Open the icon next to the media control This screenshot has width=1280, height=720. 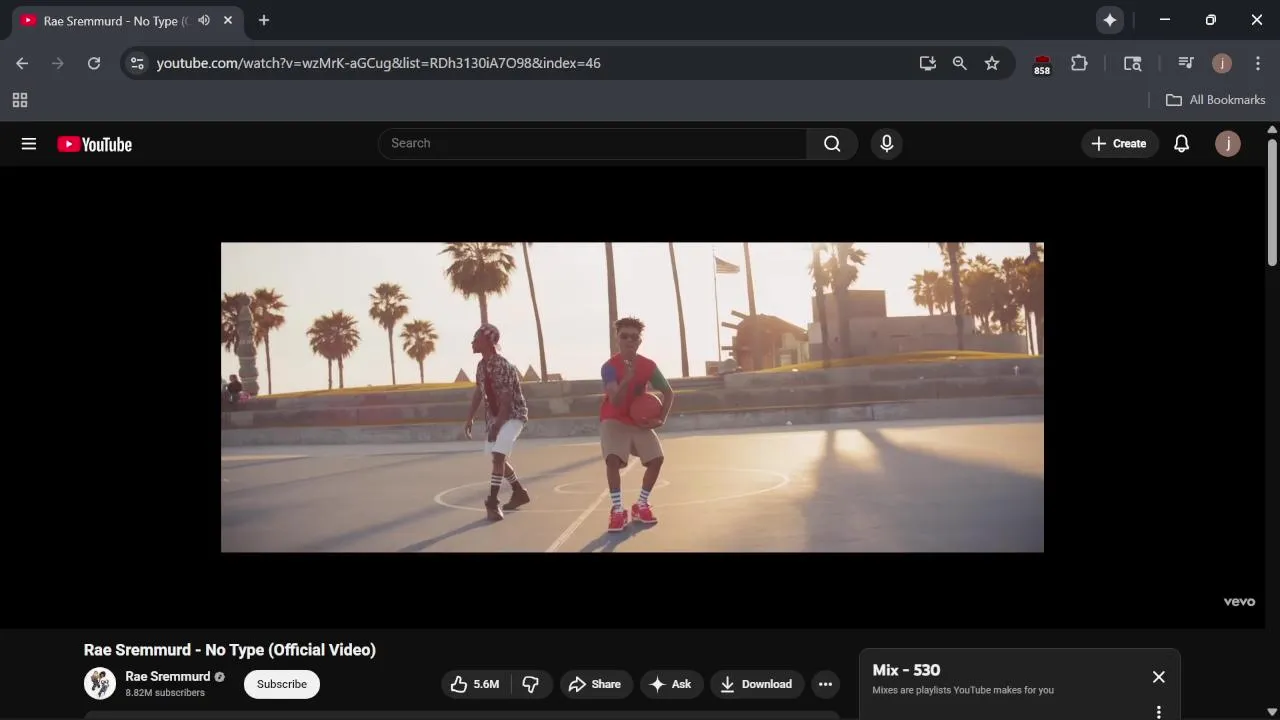tap(1132, 63)
